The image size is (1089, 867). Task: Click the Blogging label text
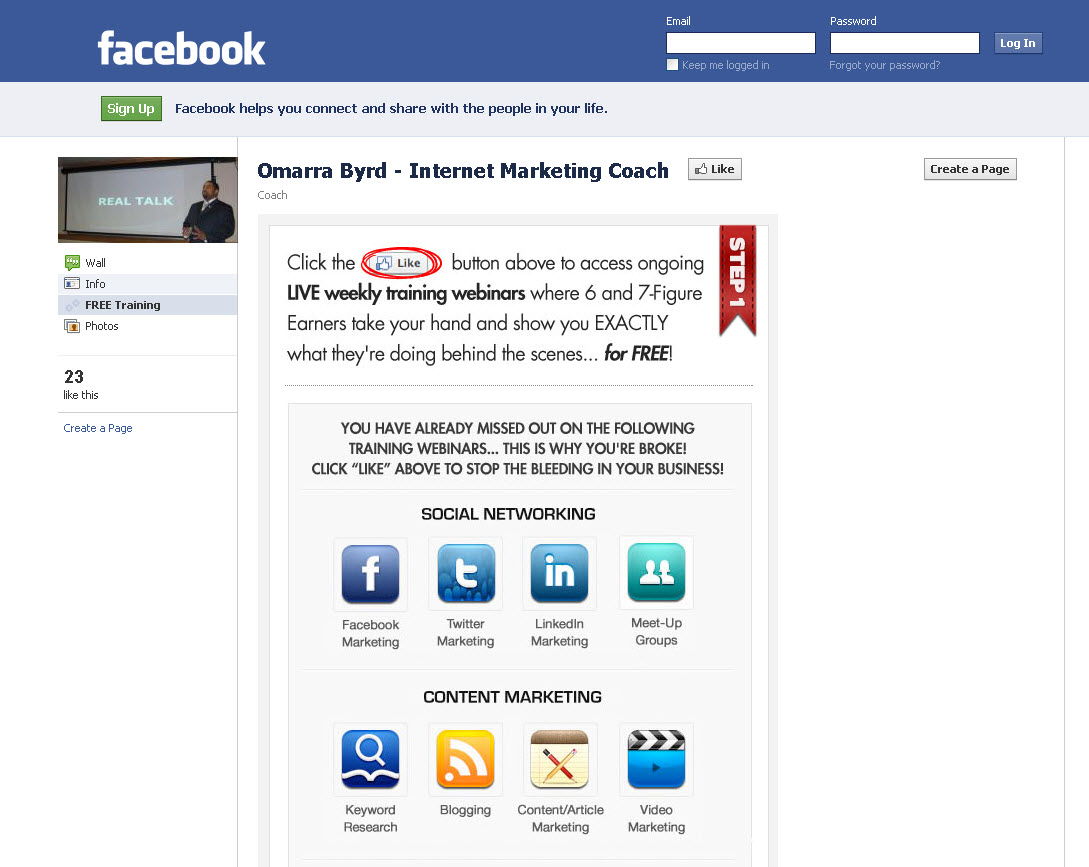(x=465, y=810)
